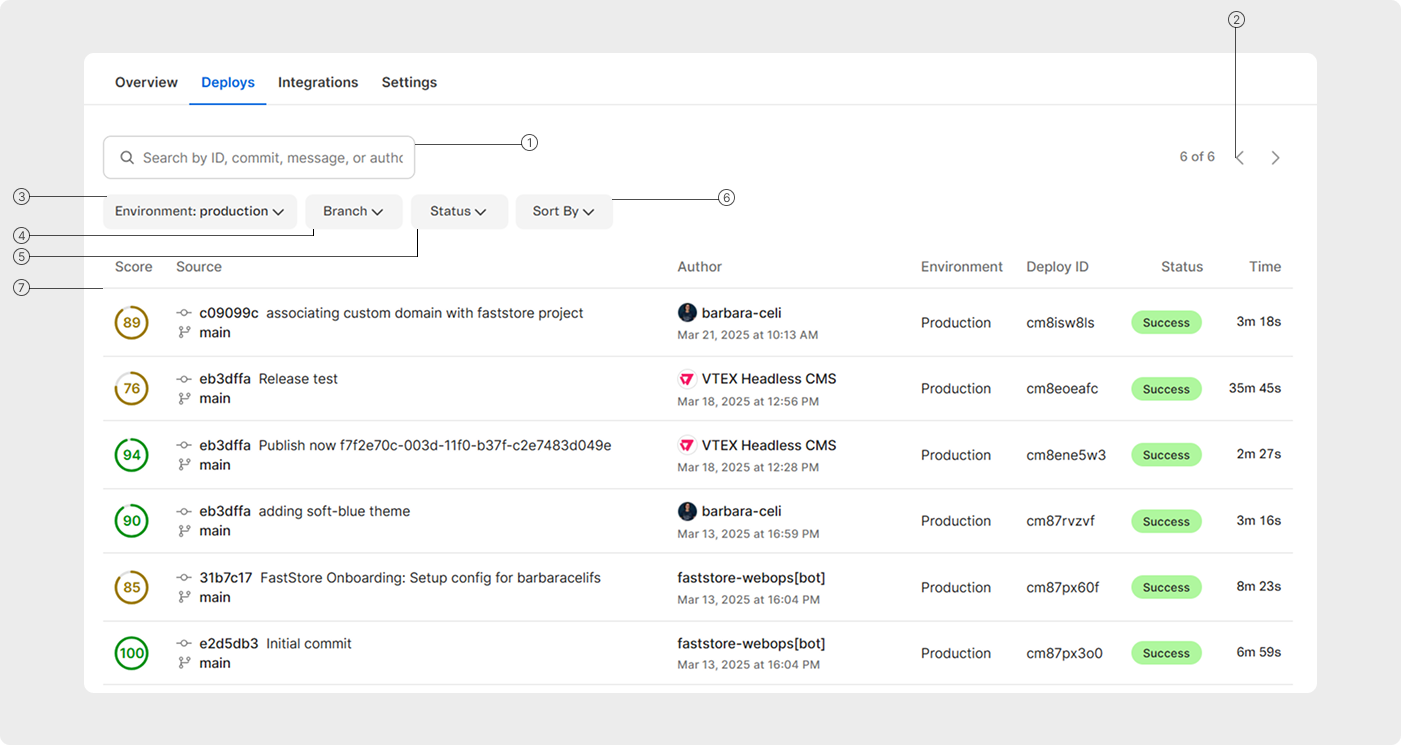1401x745 pixels.
Task: Go to next page arrow
Action: tap(1276, 158)
